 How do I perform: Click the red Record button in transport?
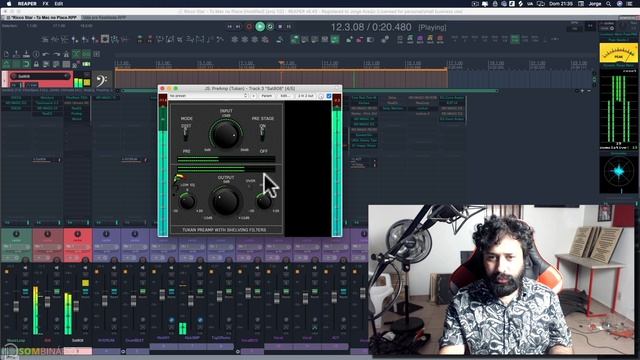point(249,27)
